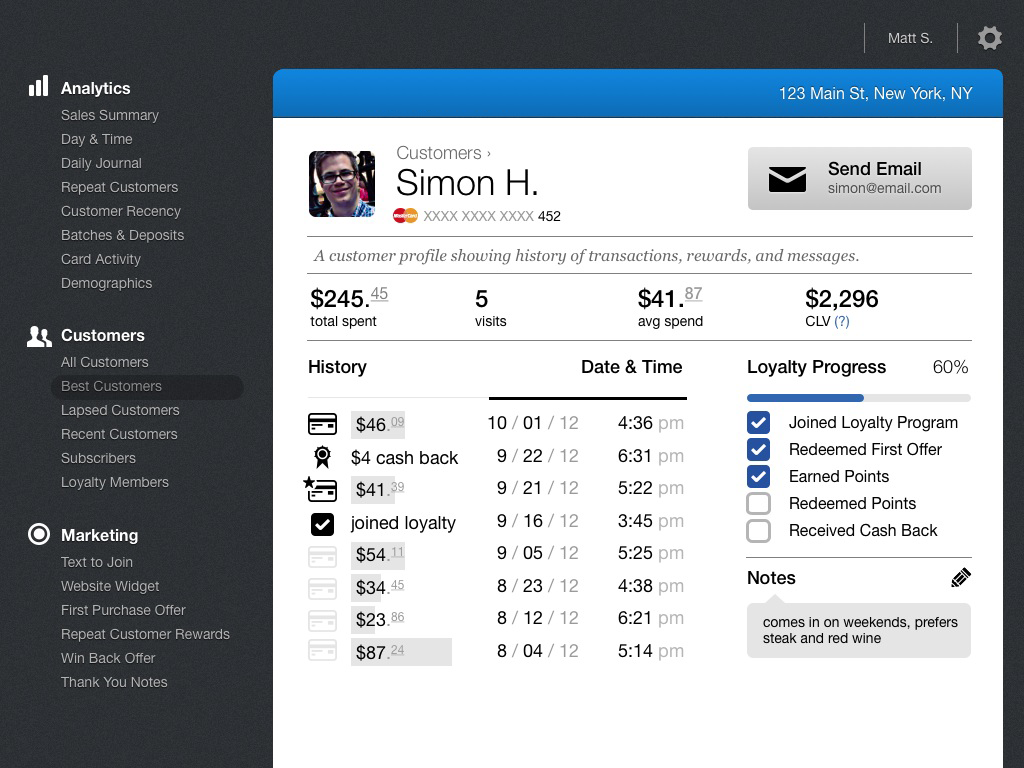Viewport: 1024px width, 768px height.
Task: Open First Purchase Offer
Action: tap(123, 610)
